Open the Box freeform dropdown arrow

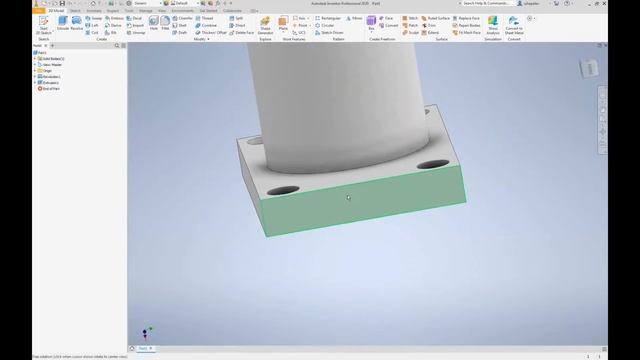371,32
